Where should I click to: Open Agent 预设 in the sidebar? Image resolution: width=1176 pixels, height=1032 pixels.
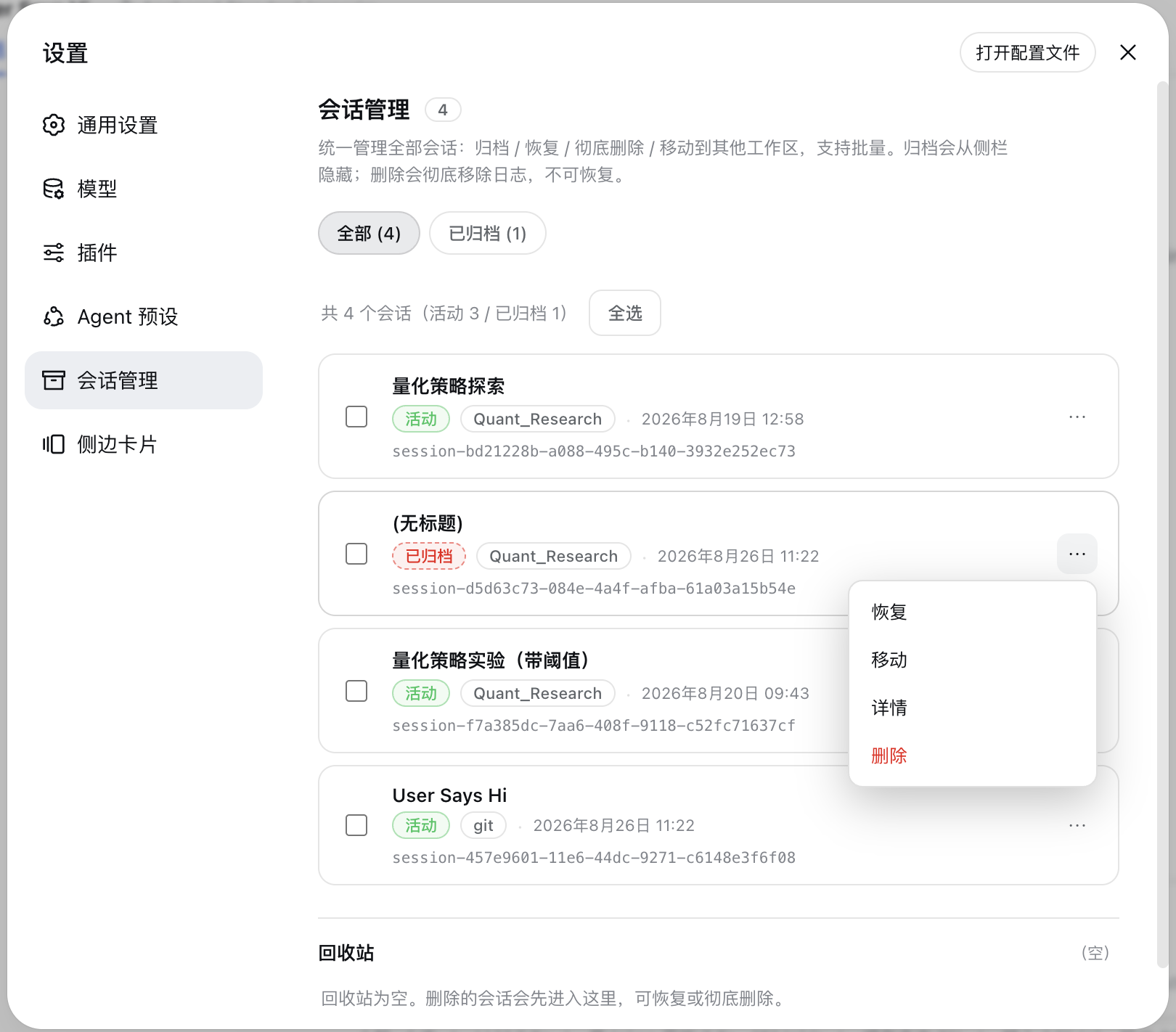point(144,316)
